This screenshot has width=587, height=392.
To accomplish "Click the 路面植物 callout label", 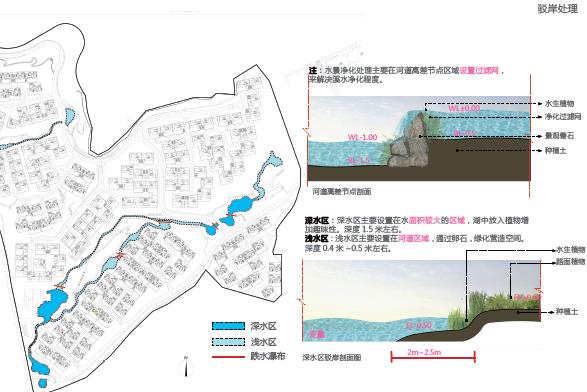I will (x=571, y=262).
